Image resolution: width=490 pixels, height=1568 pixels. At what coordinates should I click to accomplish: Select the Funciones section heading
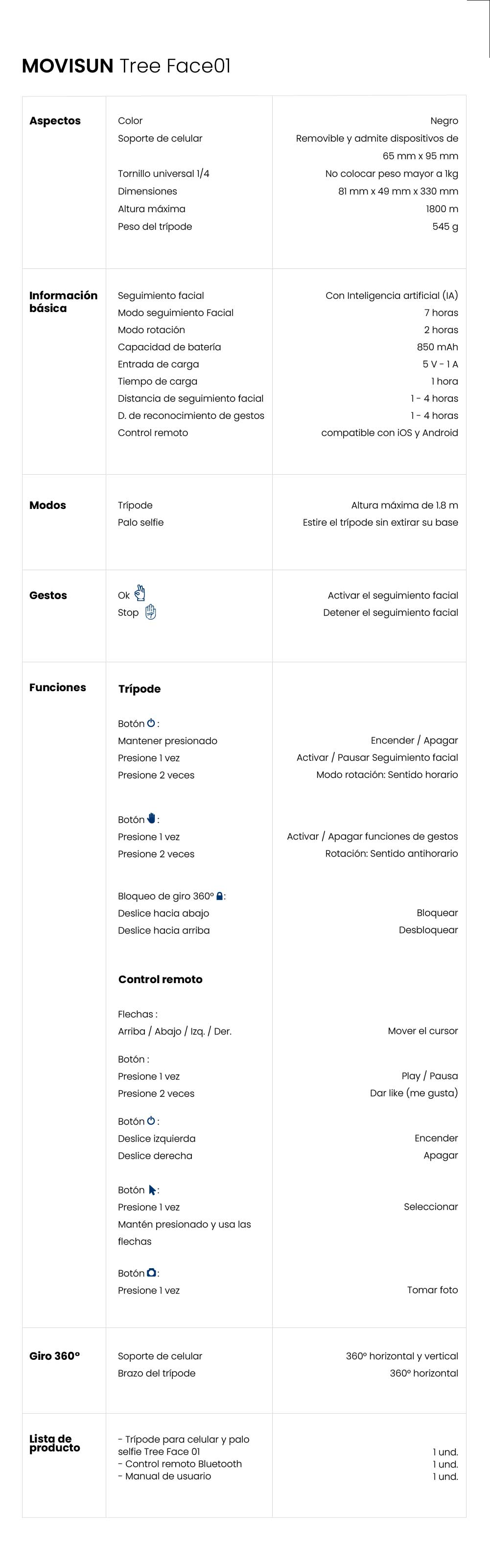click(58, 687)
